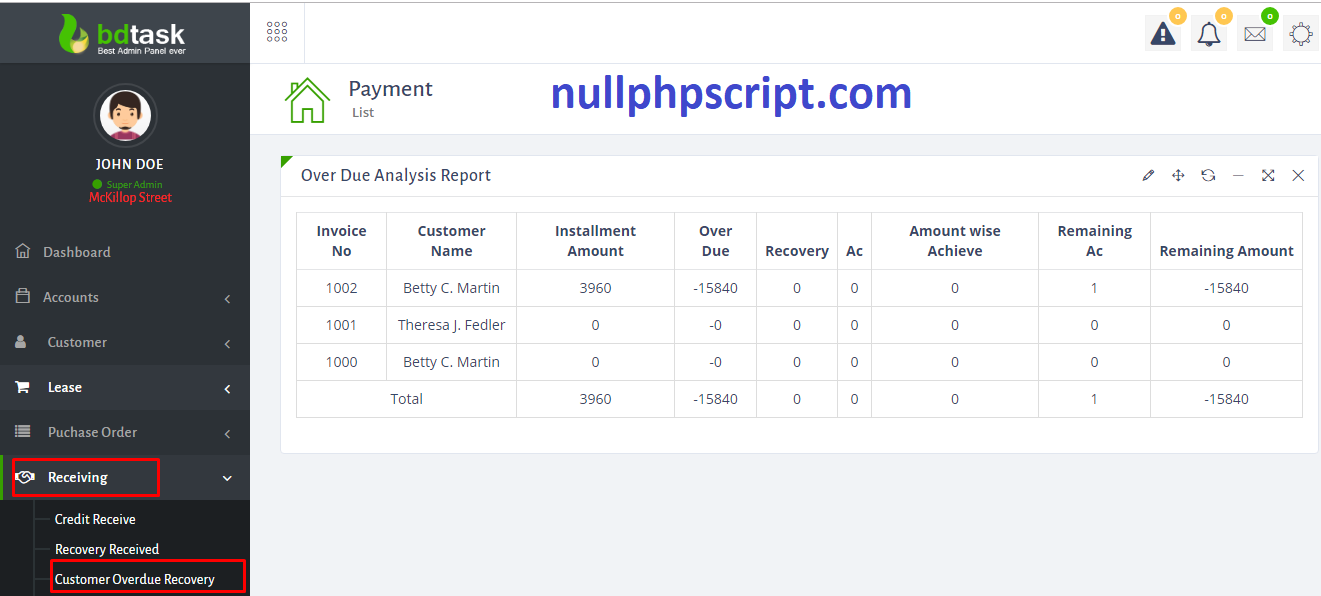Click the grid menu icon in top bar
The width and height of the screenshot is (1321, 596).
[277, 33]
